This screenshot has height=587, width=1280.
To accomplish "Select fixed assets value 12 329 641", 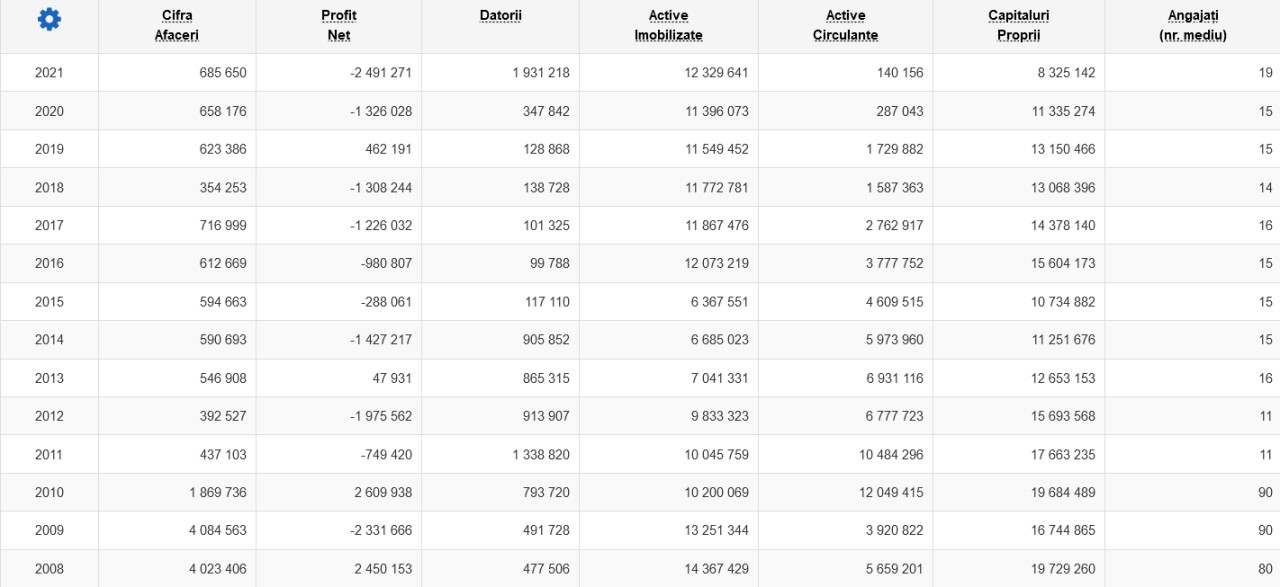I will [717, 73].
